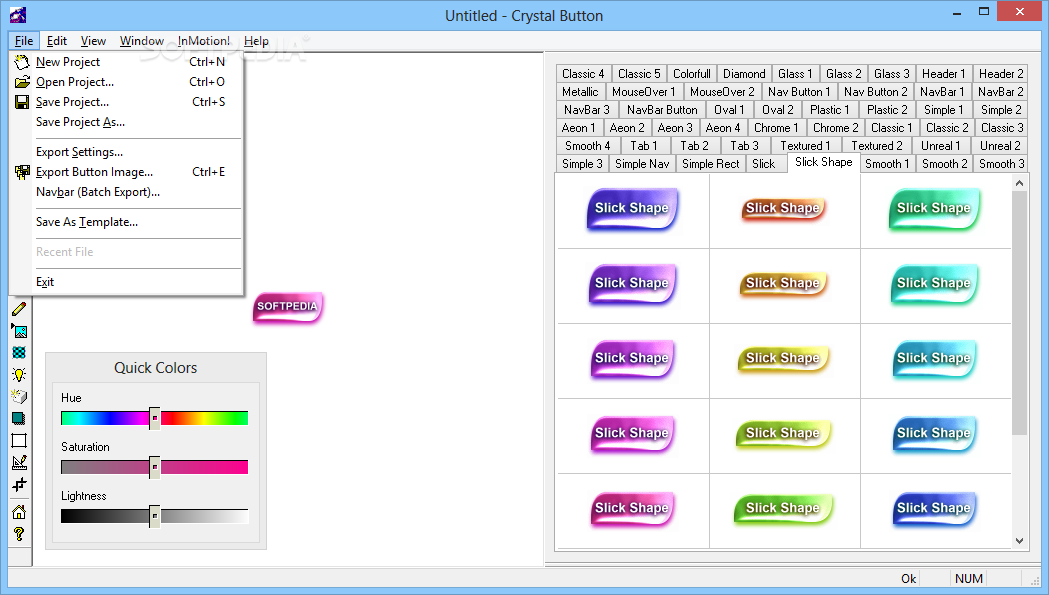Click the house home icon
Viewport: 1049px width, 595px height.
(x=19, y=512)
